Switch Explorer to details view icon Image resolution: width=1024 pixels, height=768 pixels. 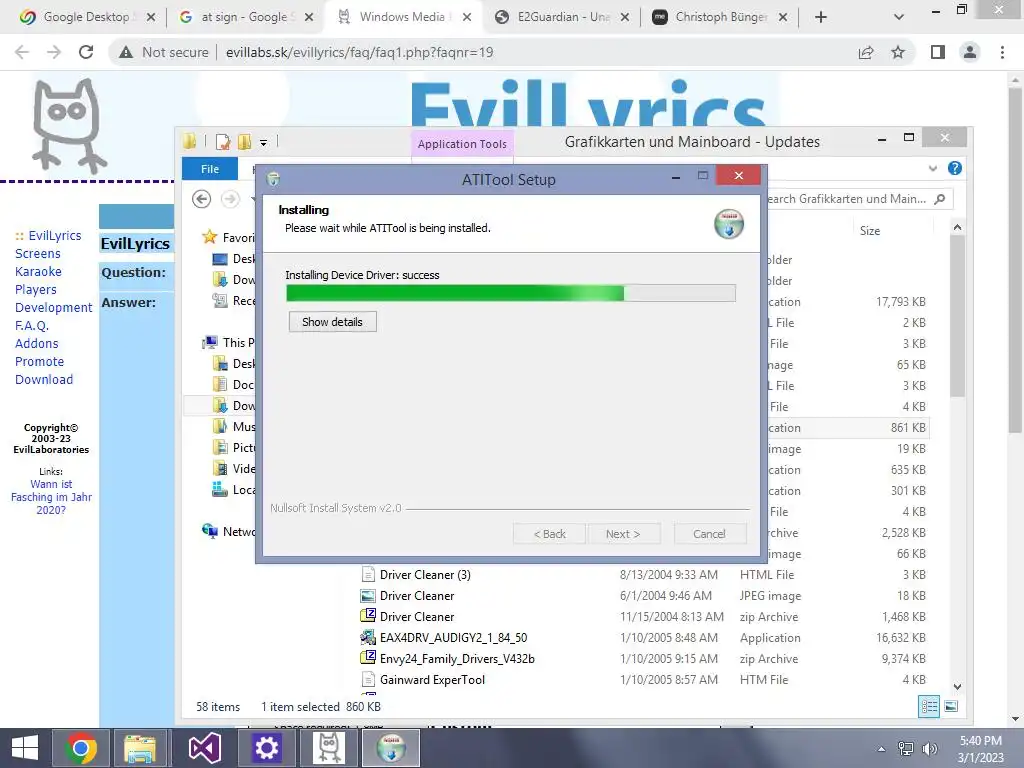929,706
